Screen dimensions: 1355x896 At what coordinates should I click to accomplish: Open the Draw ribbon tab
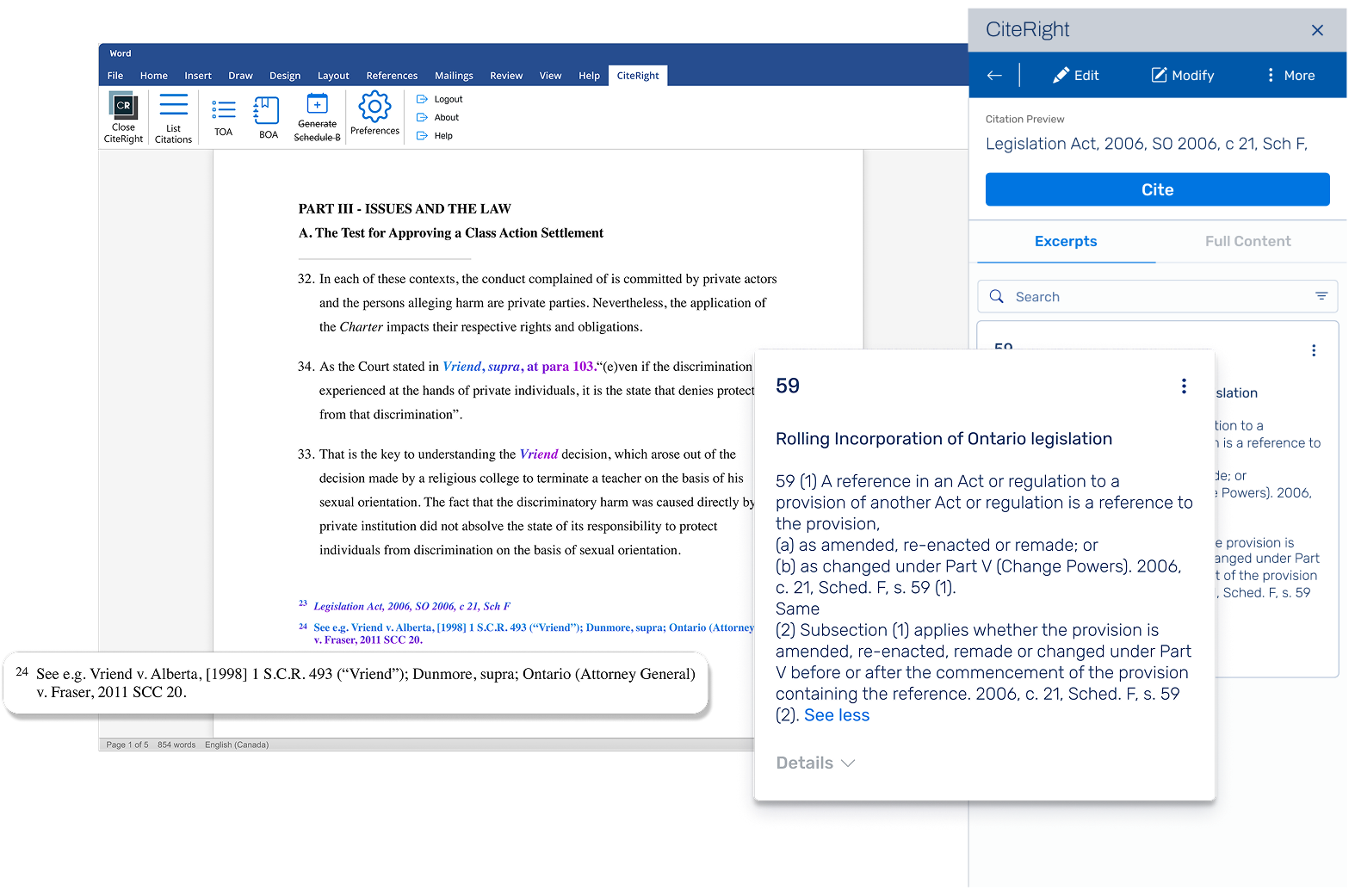click(x=240, y=76)
